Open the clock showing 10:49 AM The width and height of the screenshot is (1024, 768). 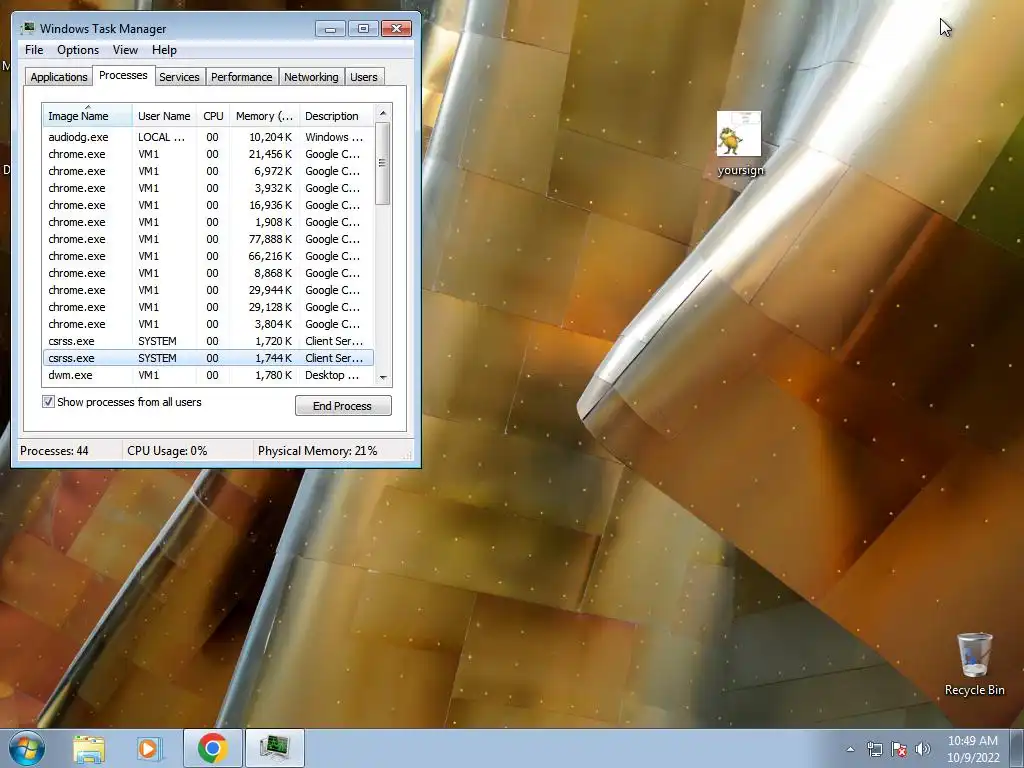click(x=973, y=749)
